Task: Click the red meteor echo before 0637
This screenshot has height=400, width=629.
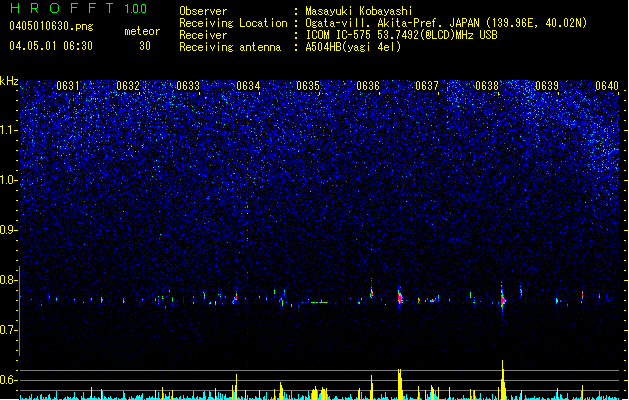Action: click(x=400, y=298)
